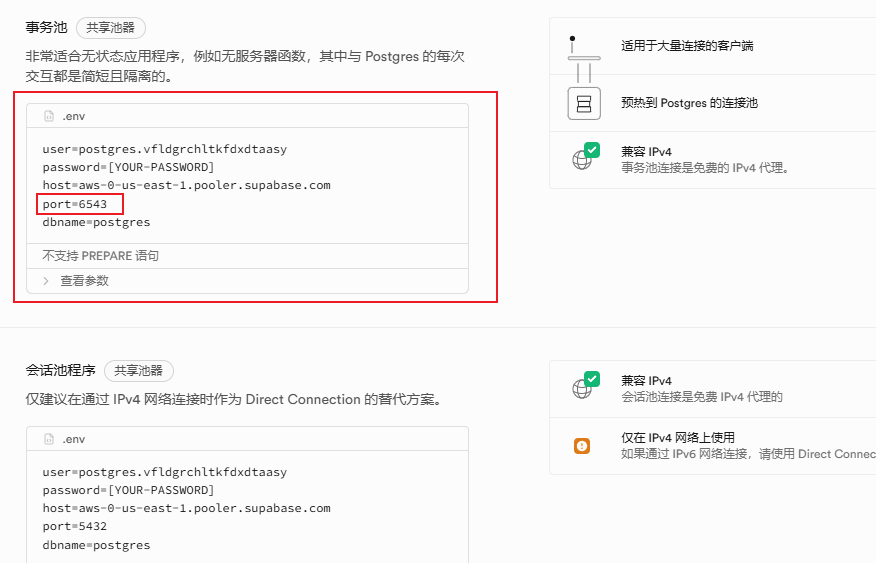Click 兼容 IPv4 title in transaction pooler card
This screenshot has width=876, height=563.
click(x=646, y=152)
